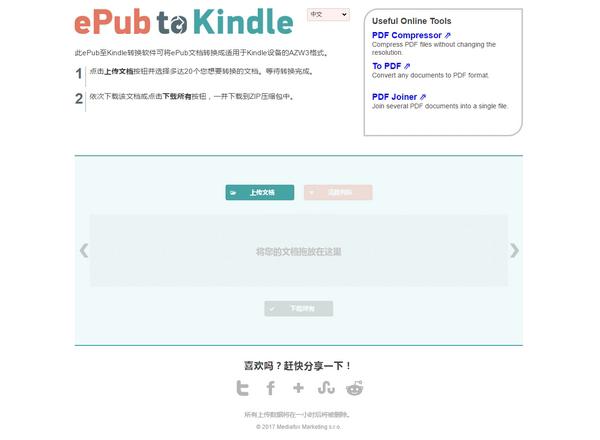
Task: Share on Facebook icon
Action: click(271, 388)
